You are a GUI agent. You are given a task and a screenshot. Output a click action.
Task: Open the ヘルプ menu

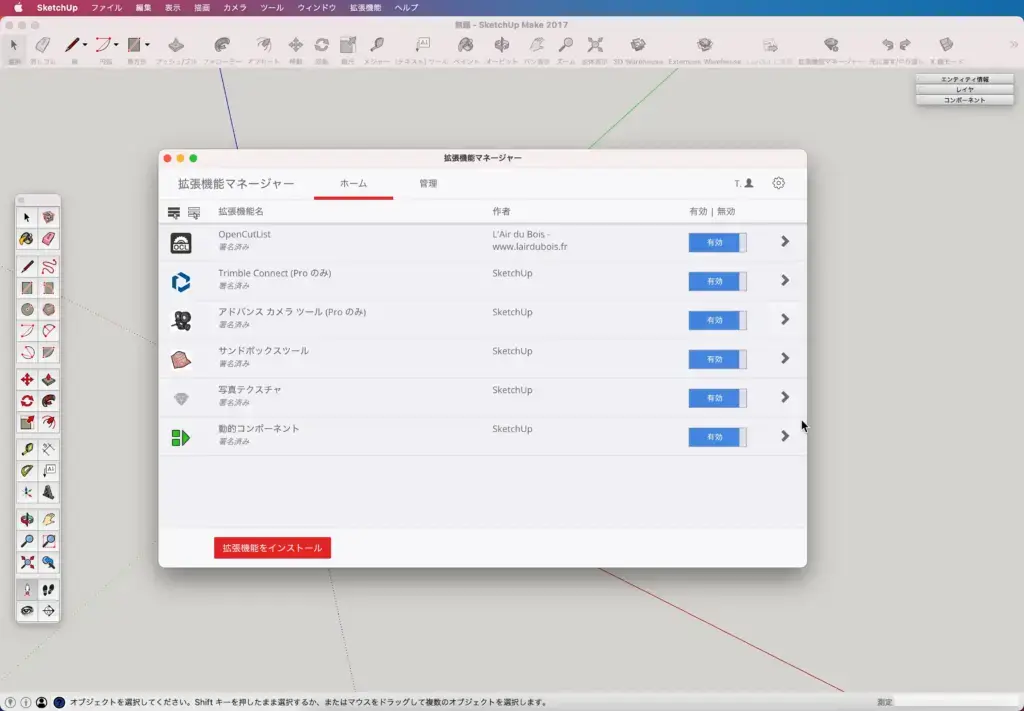point(406,8)
